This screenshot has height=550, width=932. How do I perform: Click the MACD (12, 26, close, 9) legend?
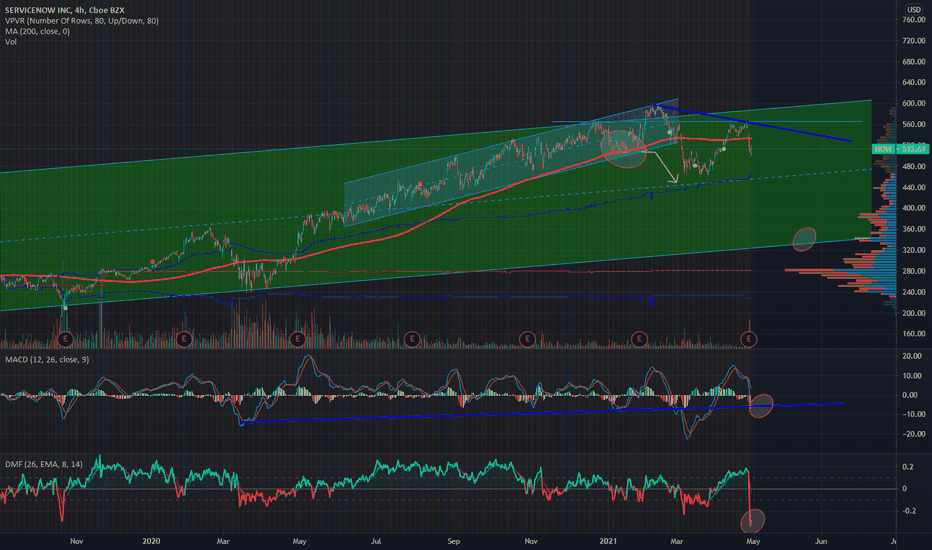(47, 359)
